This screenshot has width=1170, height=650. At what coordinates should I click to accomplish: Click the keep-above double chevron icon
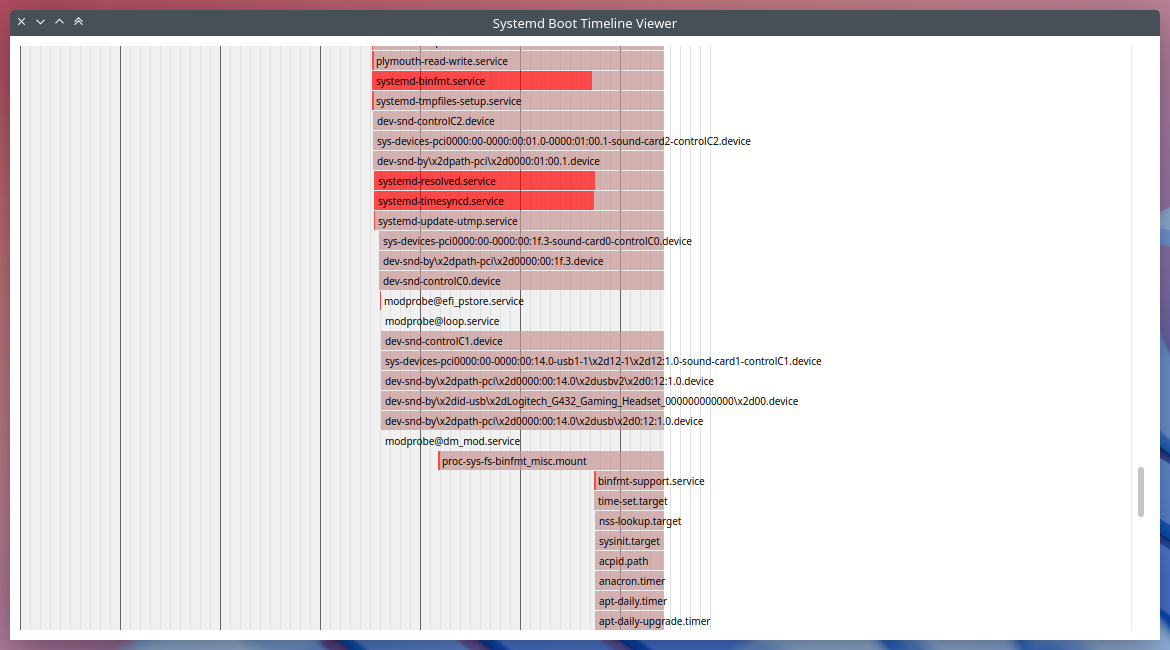[x=78, y=21]
